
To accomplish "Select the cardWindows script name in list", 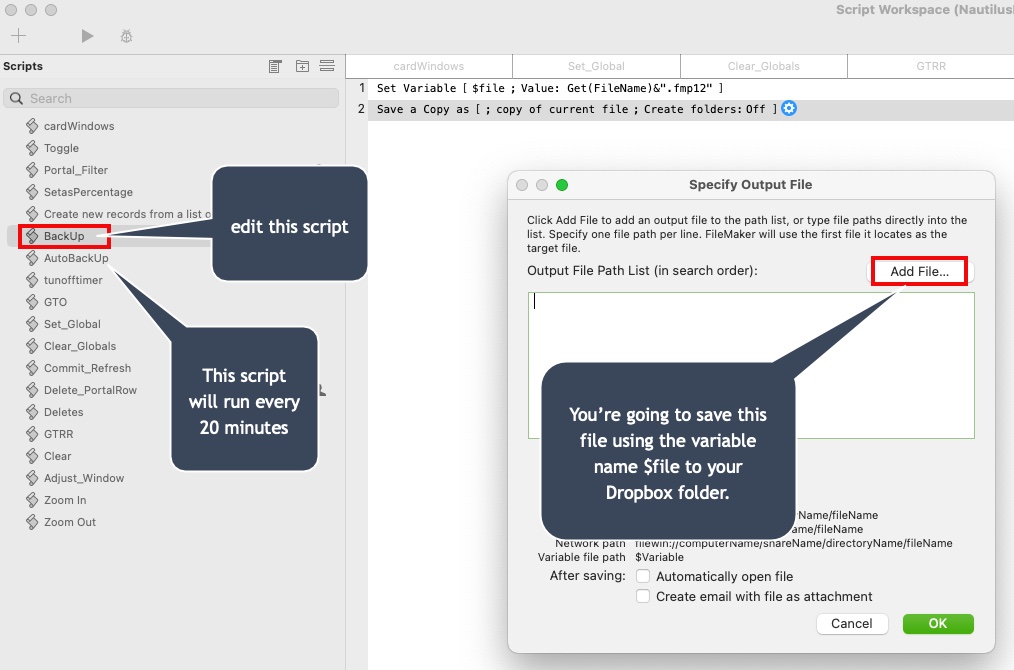I will [79, 126].
